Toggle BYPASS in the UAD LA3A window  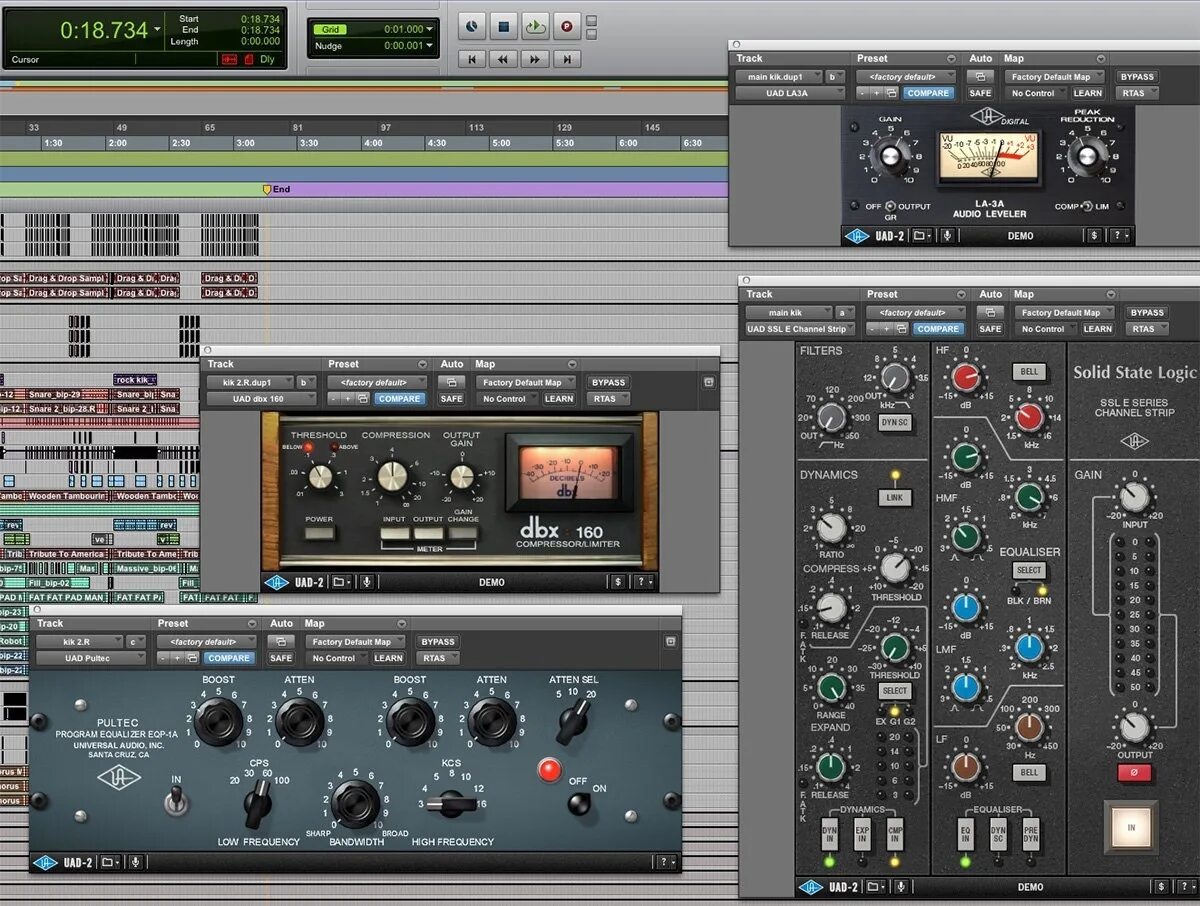(1136, 76)
